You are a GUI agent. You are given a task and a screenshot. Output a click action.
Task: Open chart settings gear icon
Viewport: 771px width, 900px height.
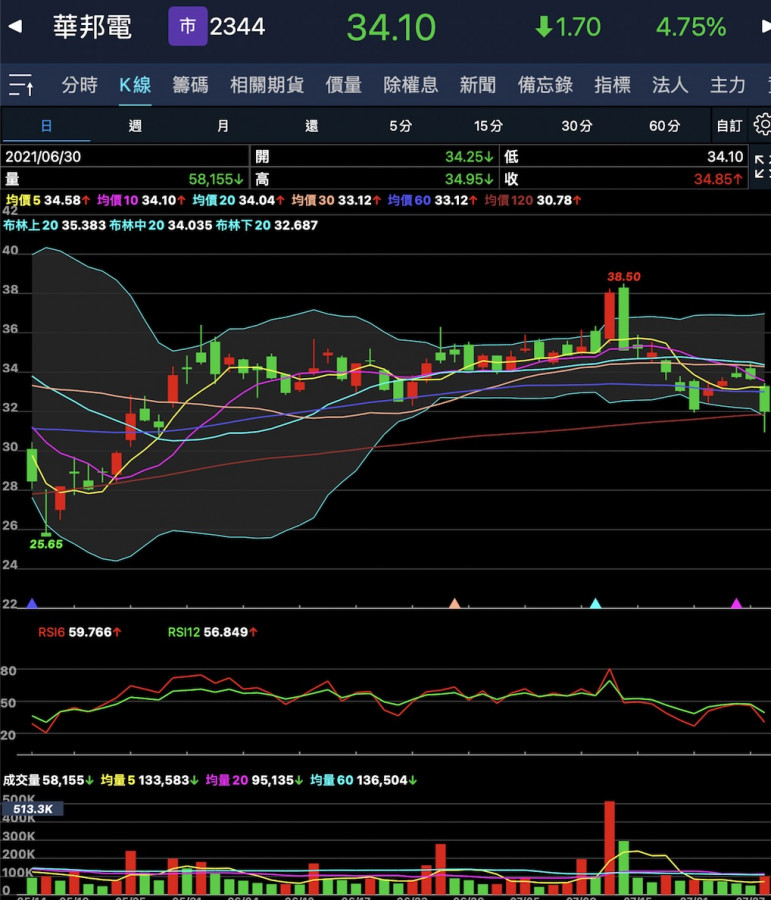(x=762, y=125)
